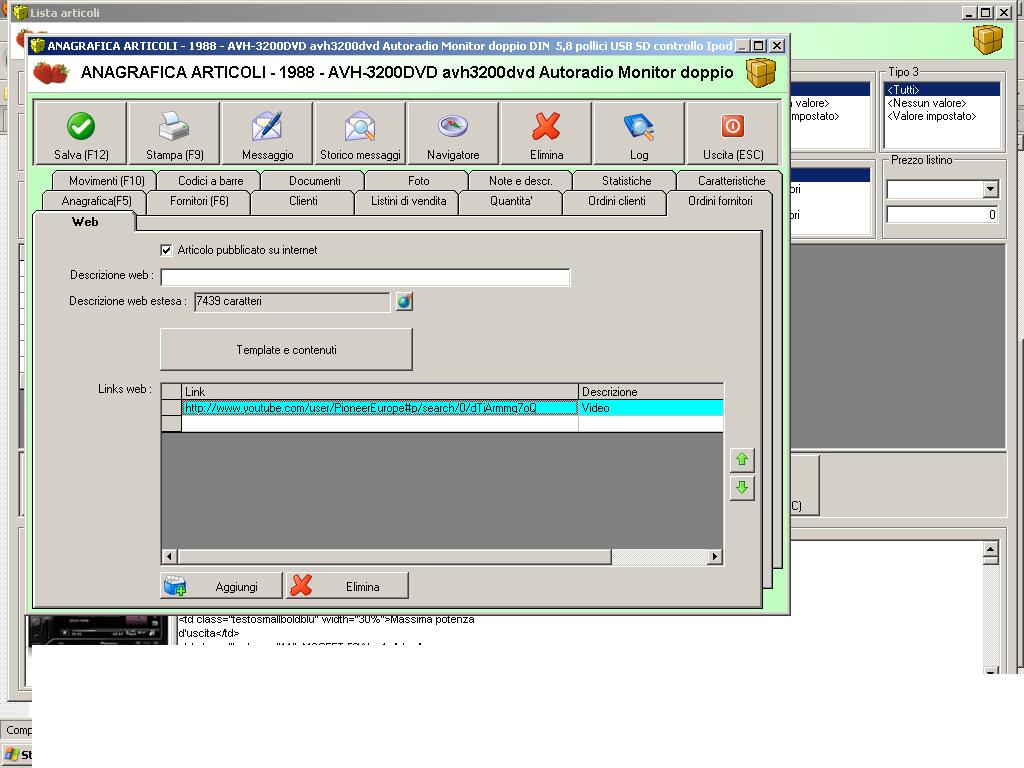Move link down with green arrow

coord(742,488)
